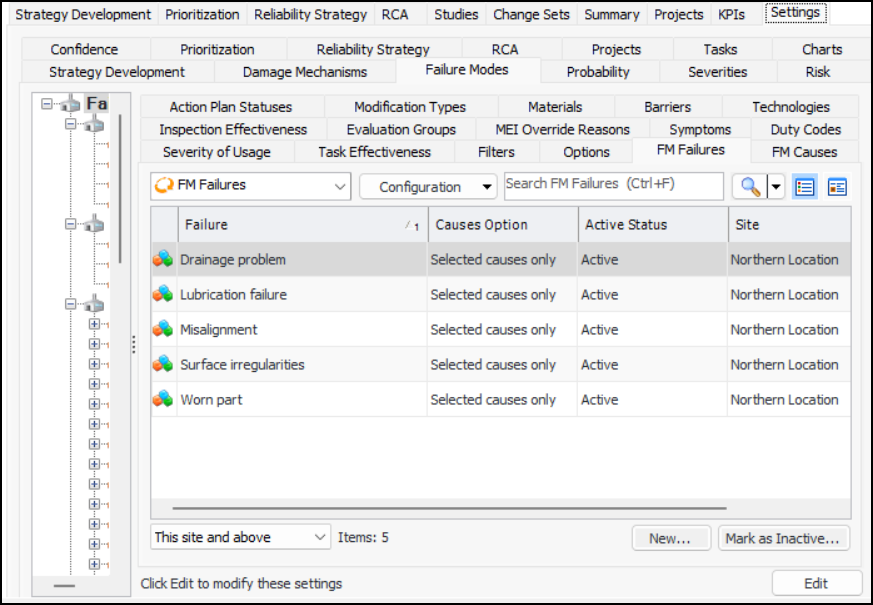
Task: Open the Configuration dropdown menu
Action: (x=427, y=187)
